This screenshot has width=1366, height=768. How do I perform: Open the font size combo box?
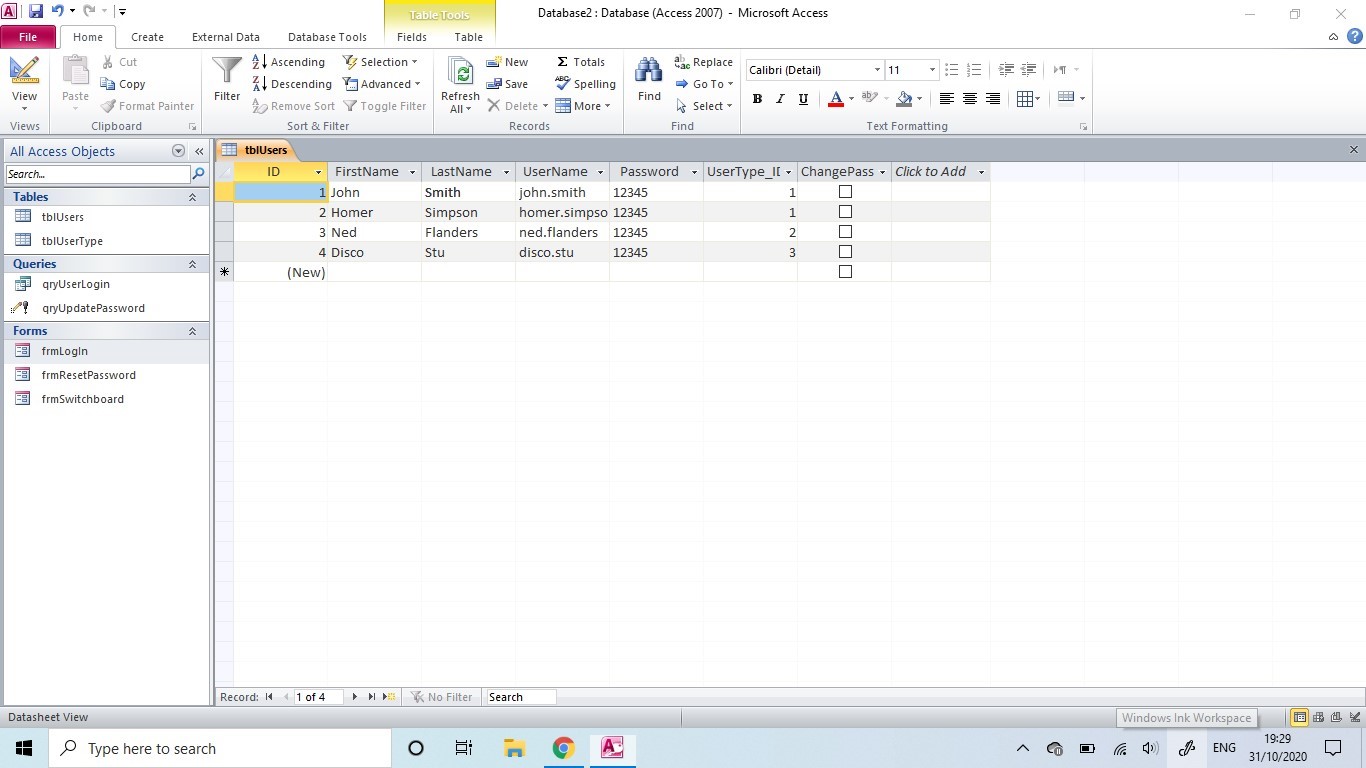[912, 70]
